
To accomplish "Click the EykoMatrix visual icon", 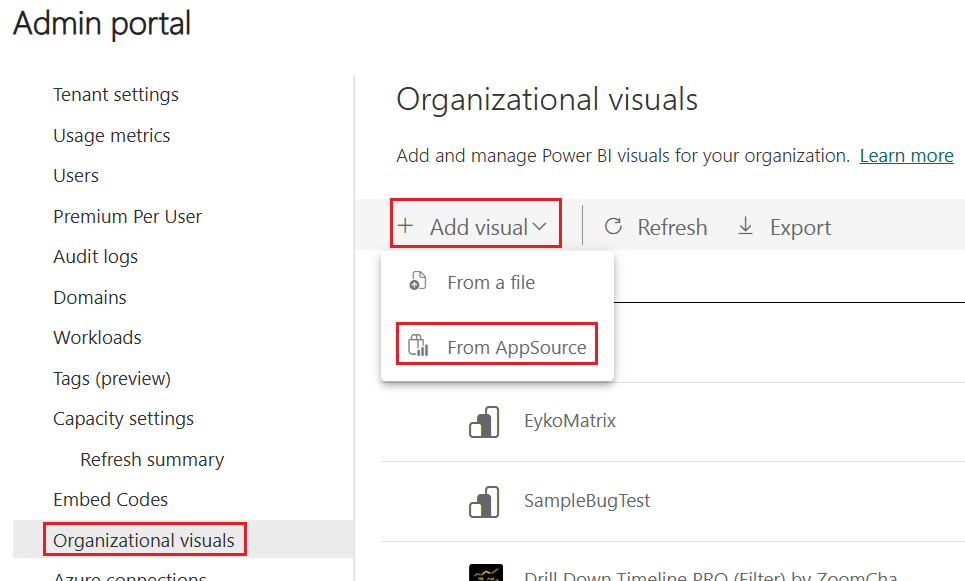I will [484, 421].
